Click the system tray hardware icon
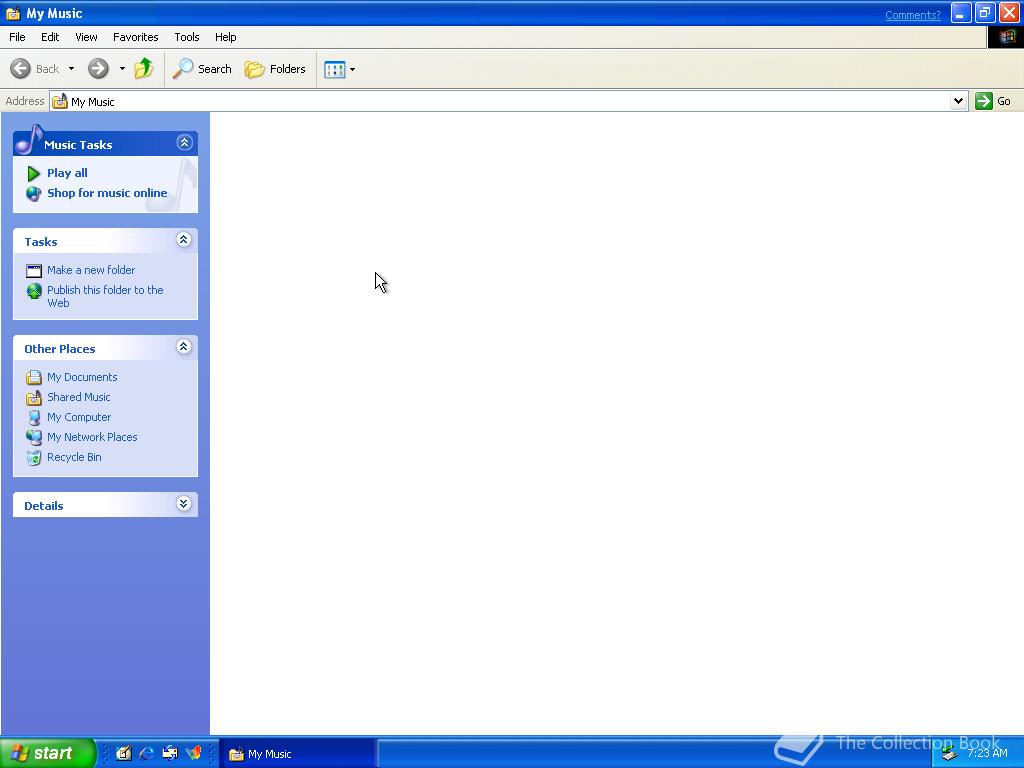1024x768 pixels. pyautogui.click(x=949, y=754)
